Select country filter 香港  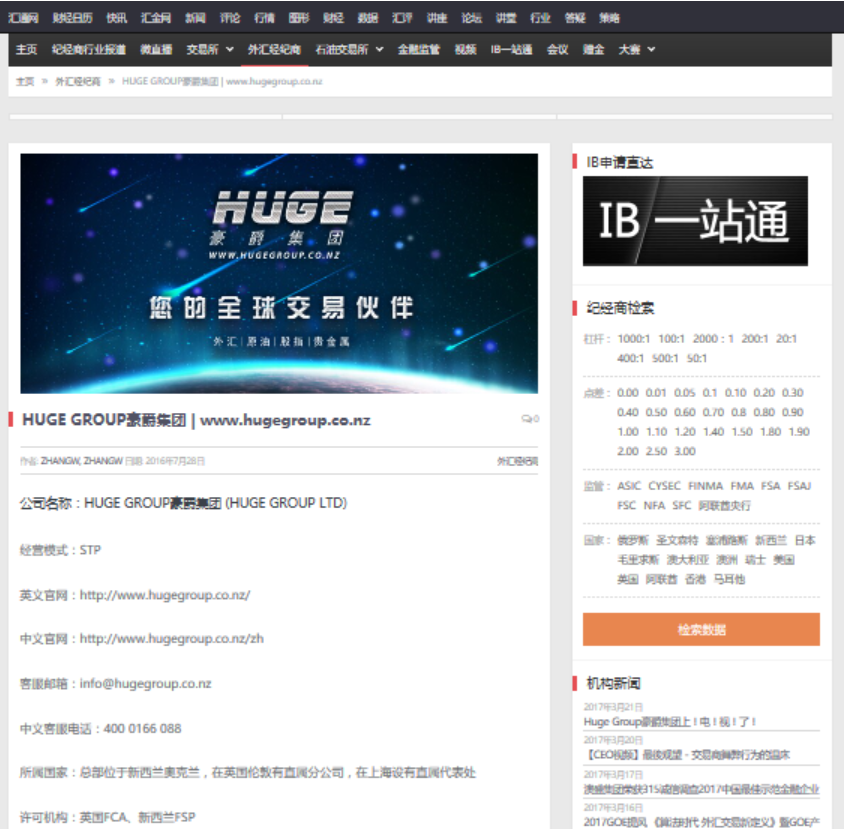pos(695,579)
